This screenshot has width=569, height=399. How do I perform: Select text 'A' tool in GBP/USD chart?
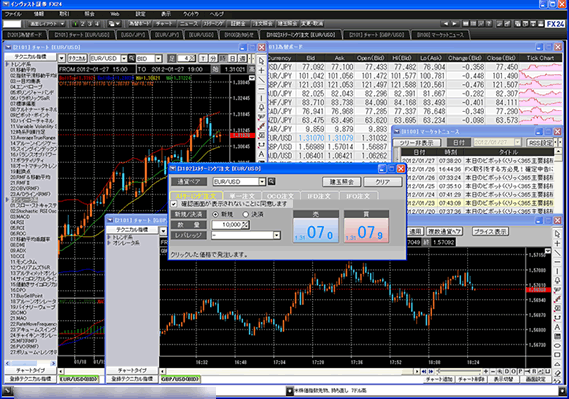click(x=557, y=327)
